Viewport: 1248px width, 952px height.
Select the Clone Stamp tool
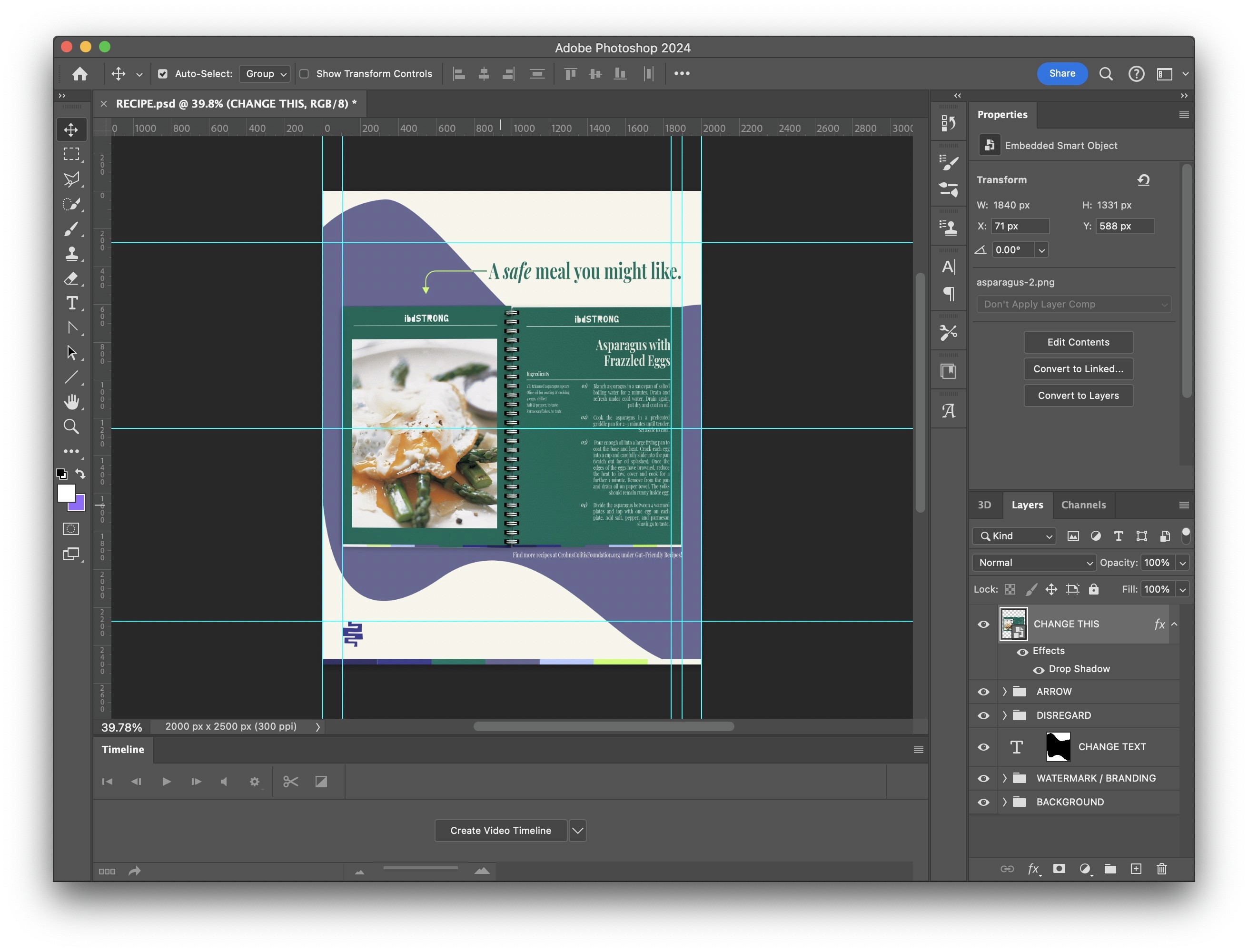point(71,253)
